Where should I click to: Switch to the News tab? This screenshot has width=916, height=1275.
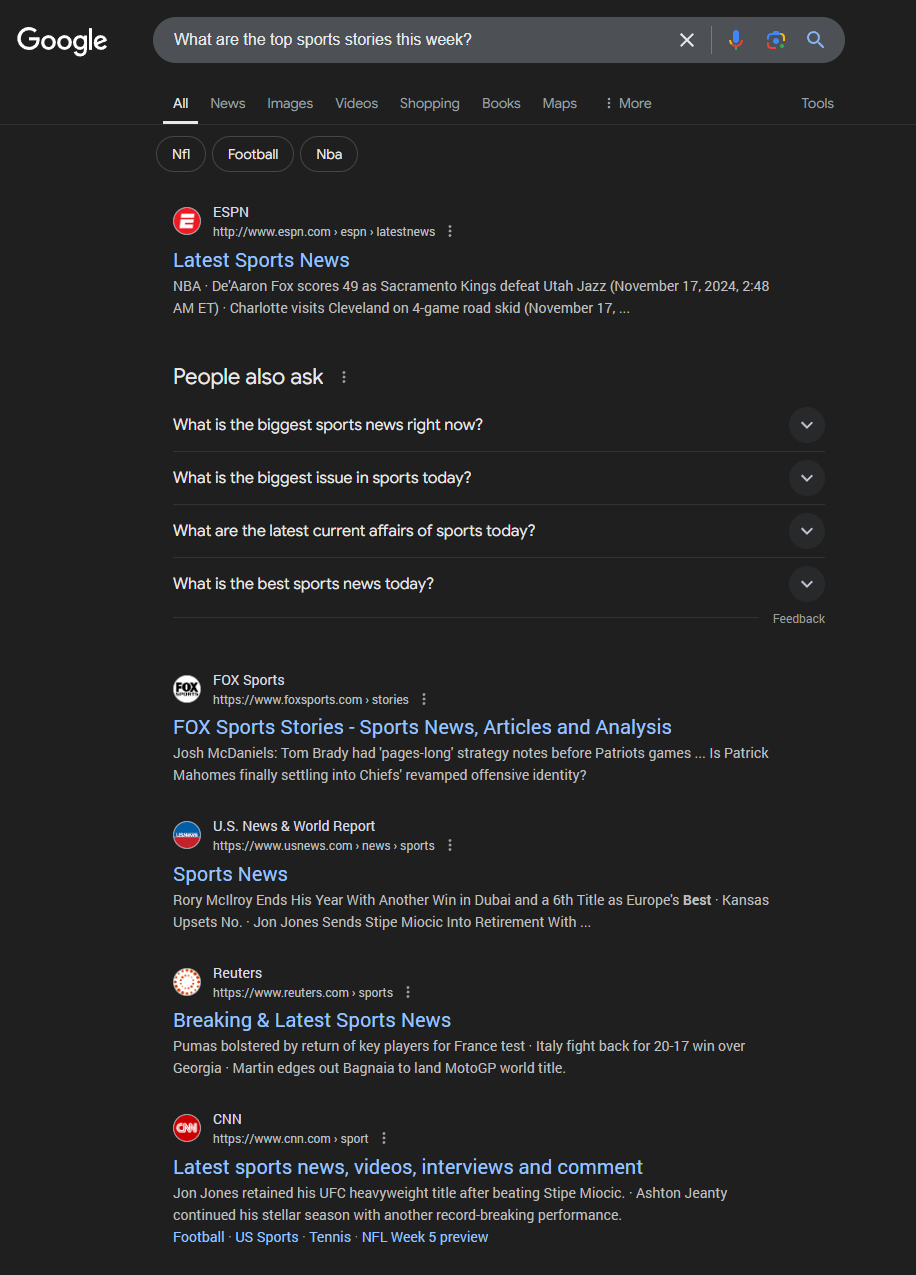[x=228, y=103]
